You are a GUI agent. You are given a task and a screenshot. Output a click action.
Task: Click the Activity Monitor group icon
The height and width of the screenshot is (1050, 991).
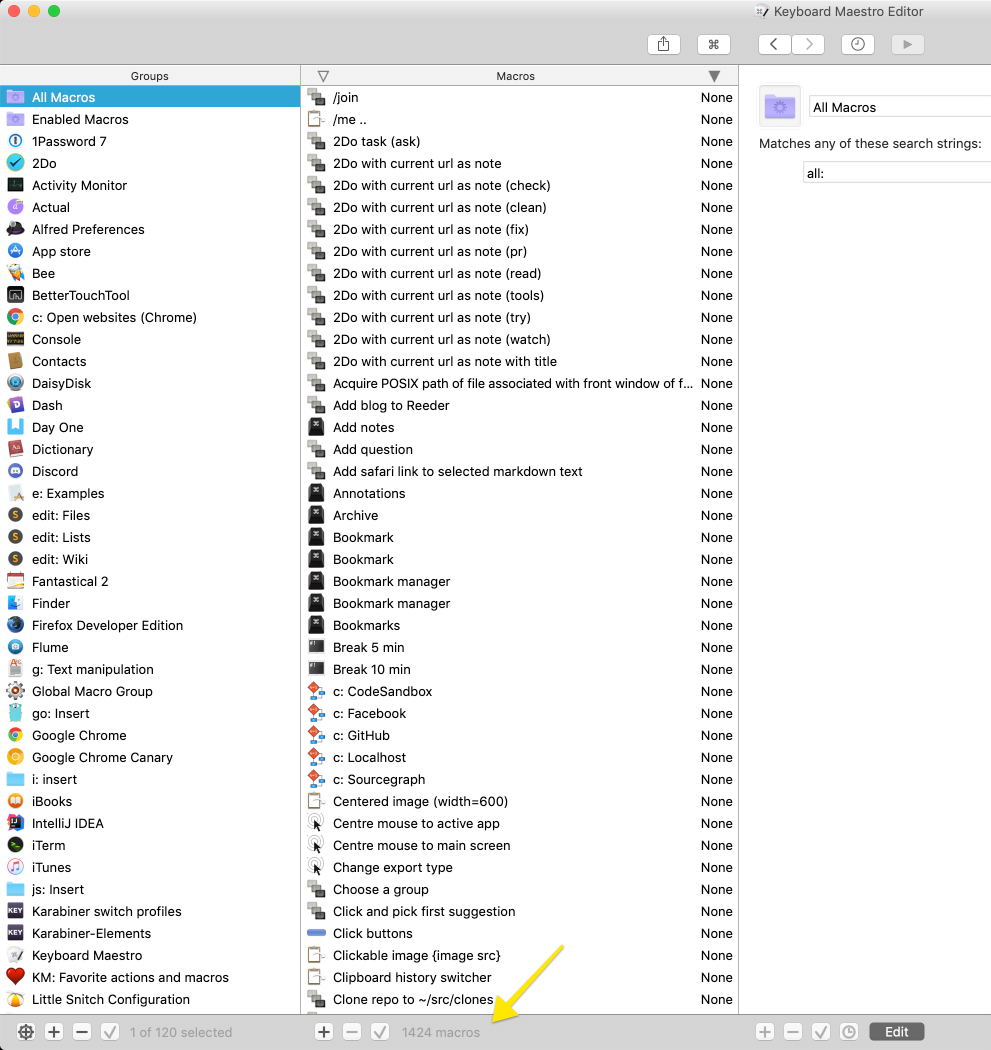15,185
